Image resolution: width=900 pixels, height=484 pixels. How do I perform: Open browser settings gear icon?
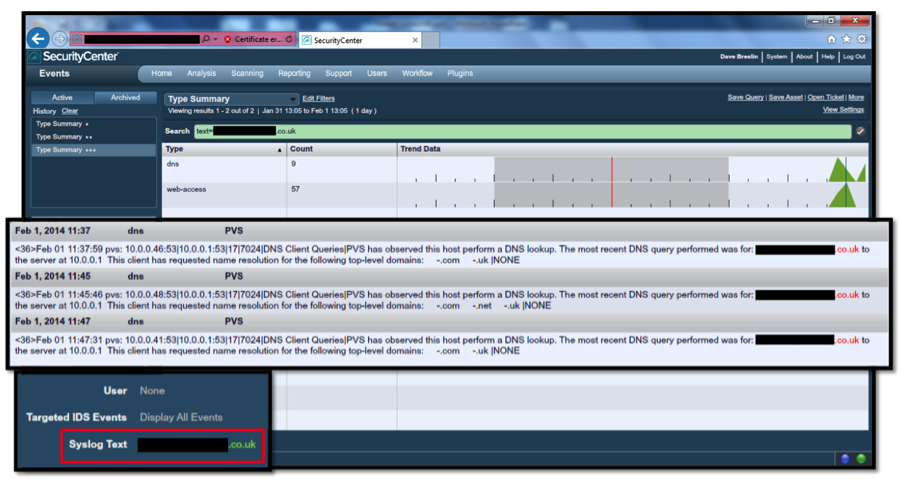(x=862, y=39)
